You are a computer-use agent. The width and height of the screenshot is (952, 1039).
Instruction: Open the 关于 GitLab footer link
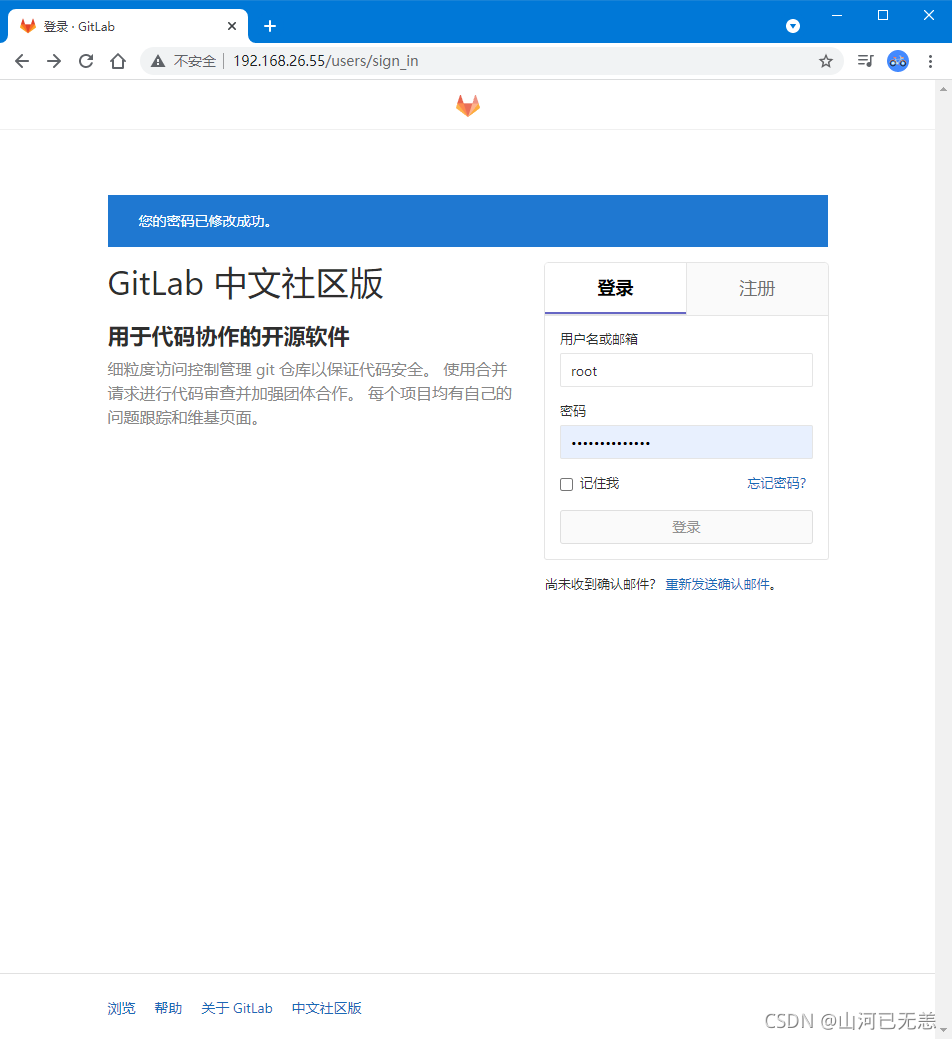[x=237, y=1008]
